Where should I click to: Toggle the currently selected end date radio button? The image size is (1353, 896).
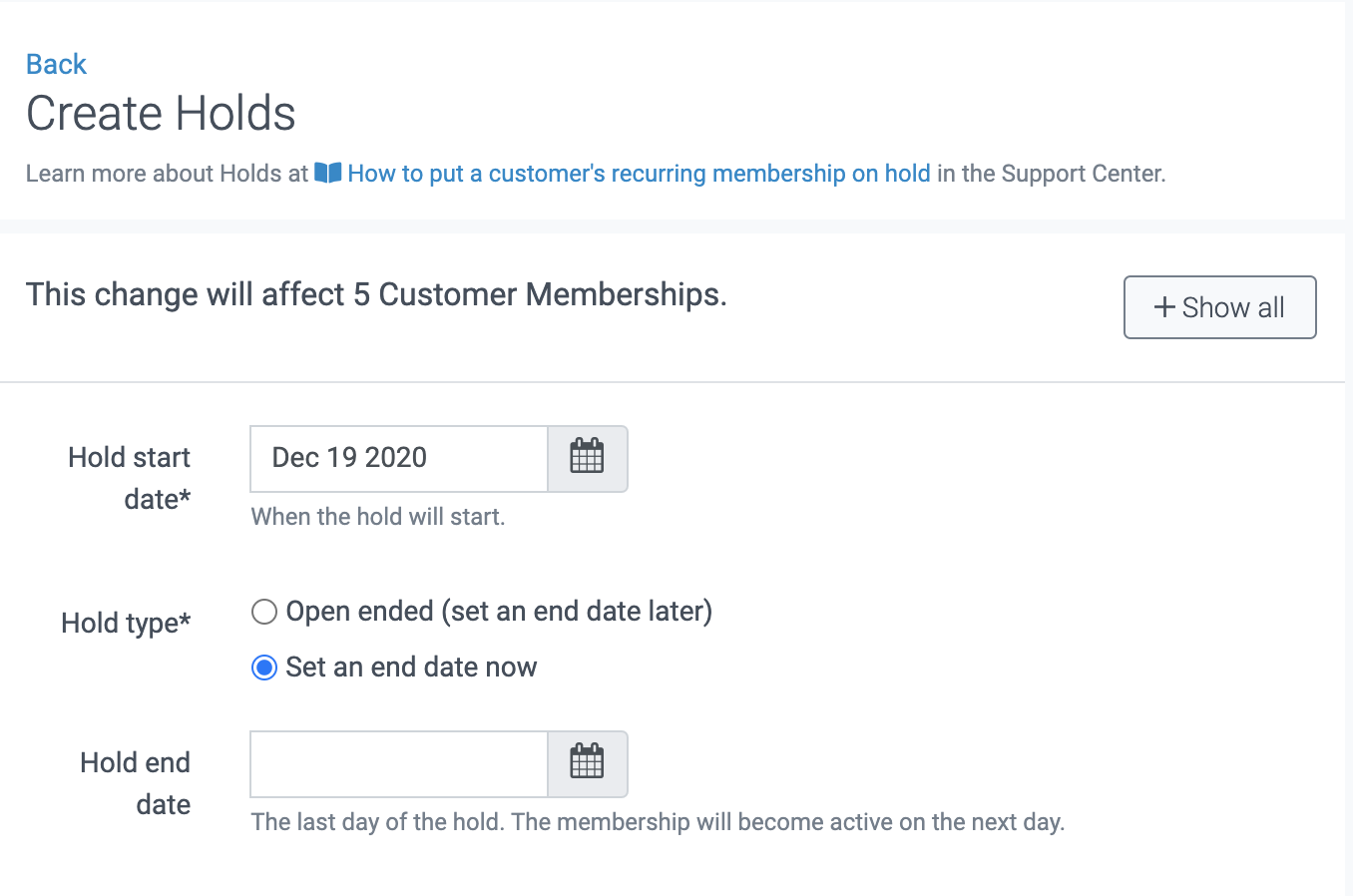(x=263, y=667)
